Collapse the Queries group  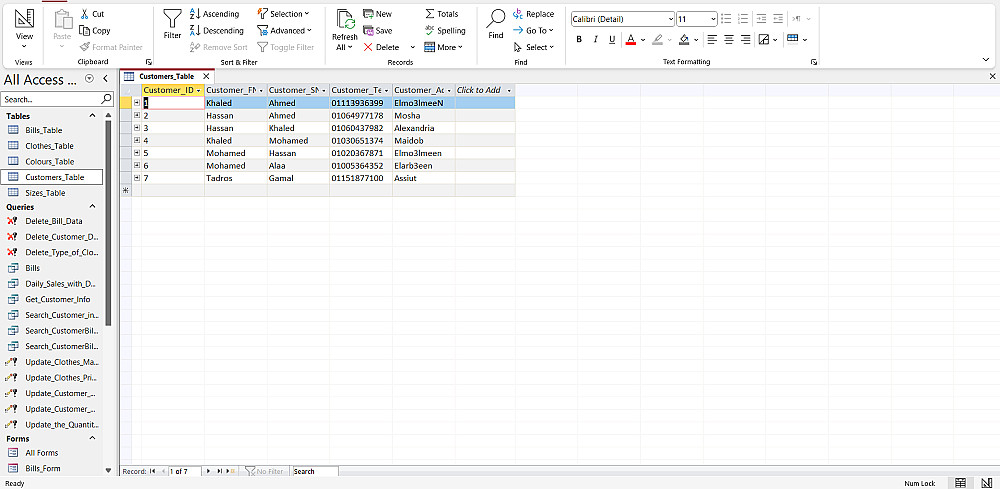(x=92, y=207)
